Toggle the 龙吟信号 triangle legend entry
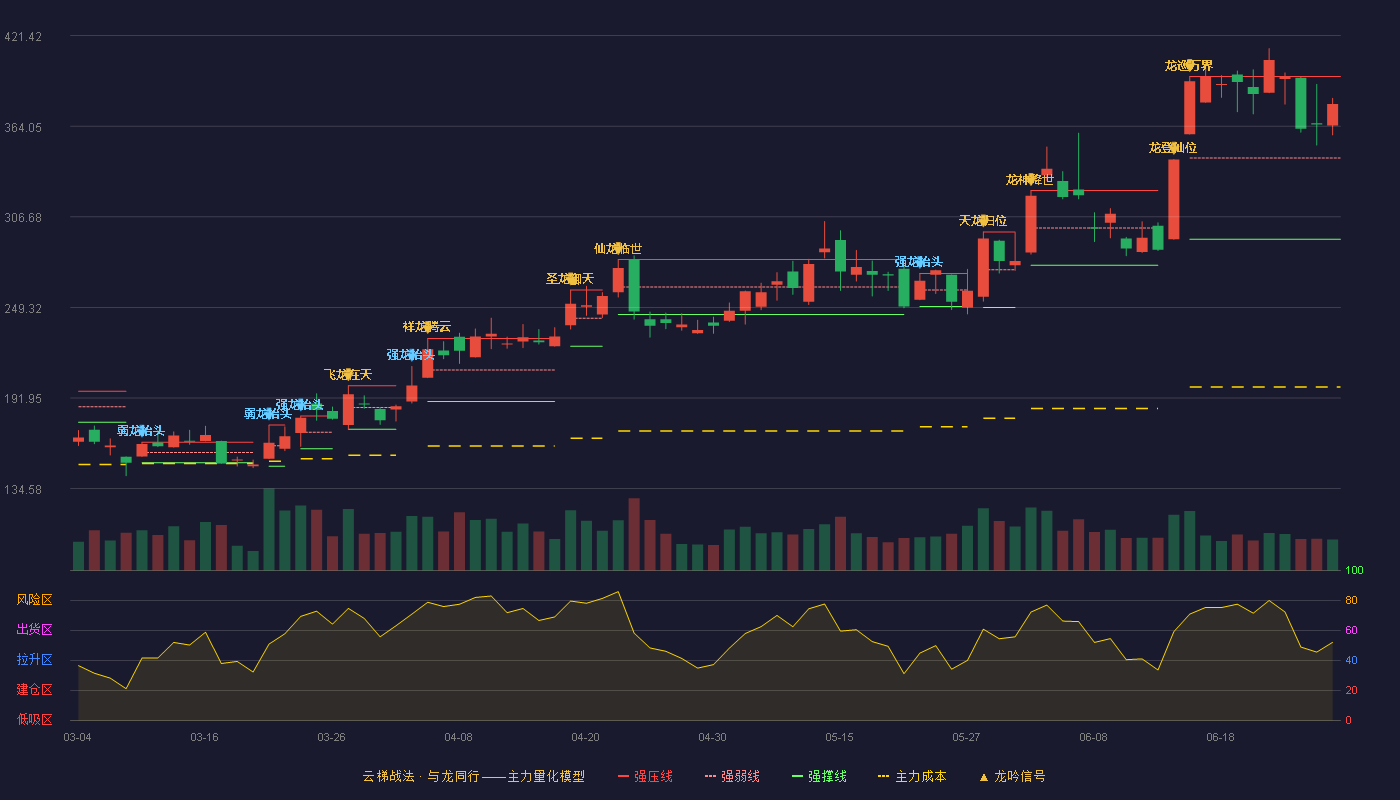 [x=1012, y=776]
